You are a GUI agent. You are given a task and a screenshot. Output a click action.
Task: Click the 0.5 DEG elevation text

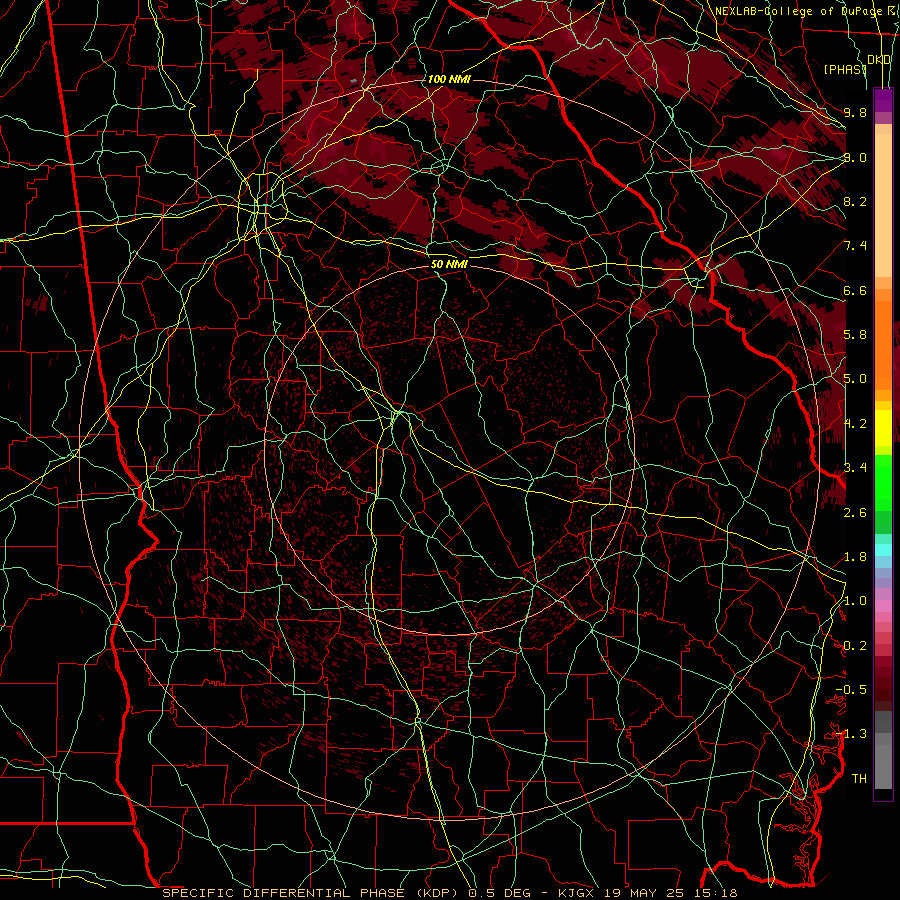click(499, 893)
